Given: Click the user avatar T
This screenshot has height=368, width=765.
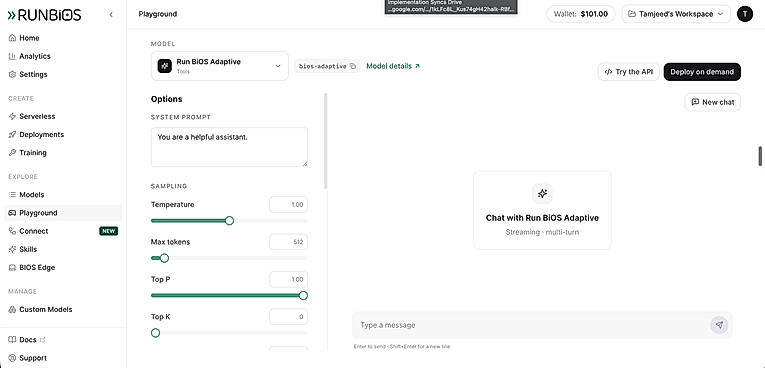Looking at the screenshot, I should click(745, 14).
